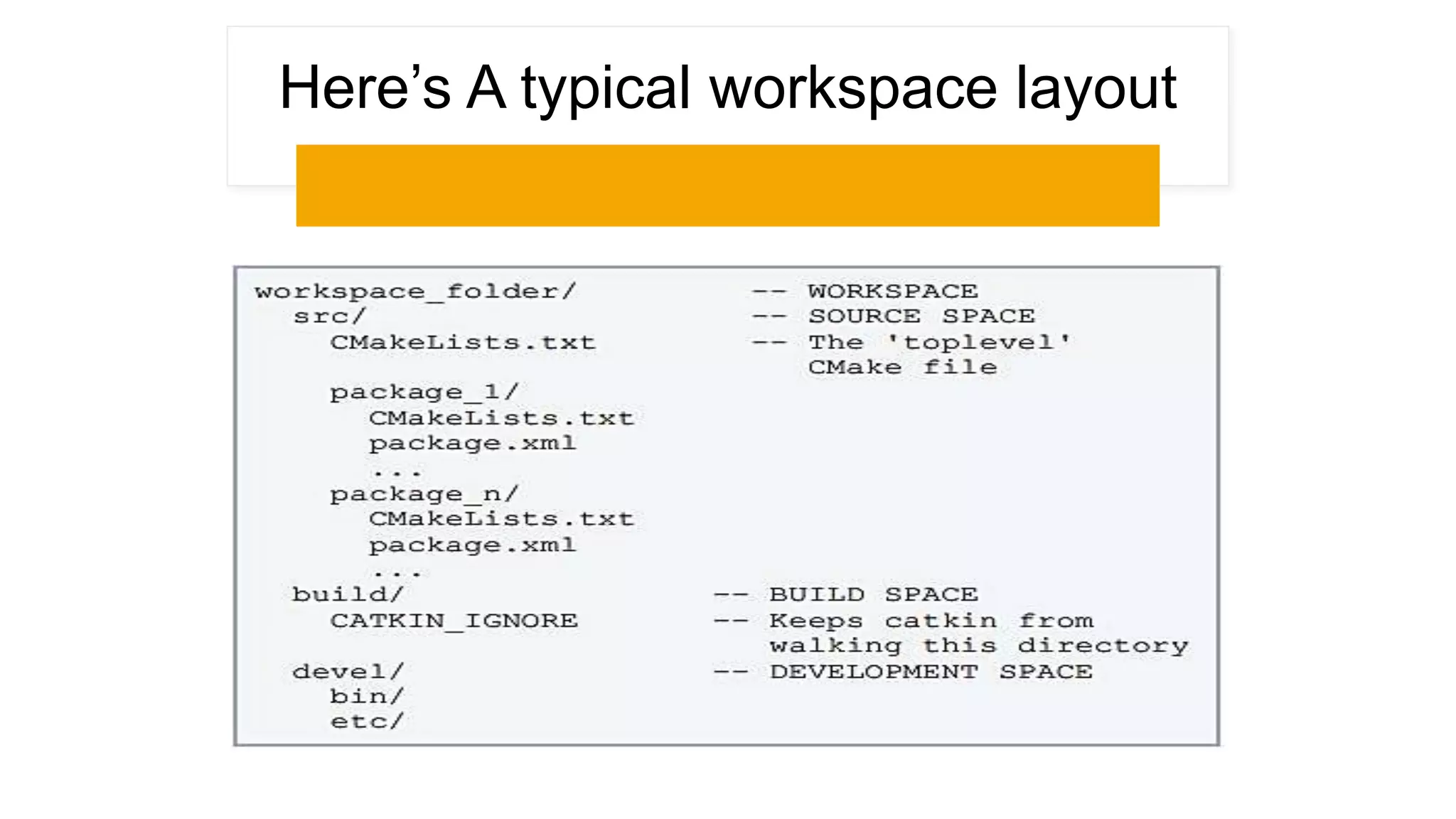Click the slide title 'Here's A typical workspace layout'
The width and height of the screenshot is (1456, 819).
tap(728, 88)
